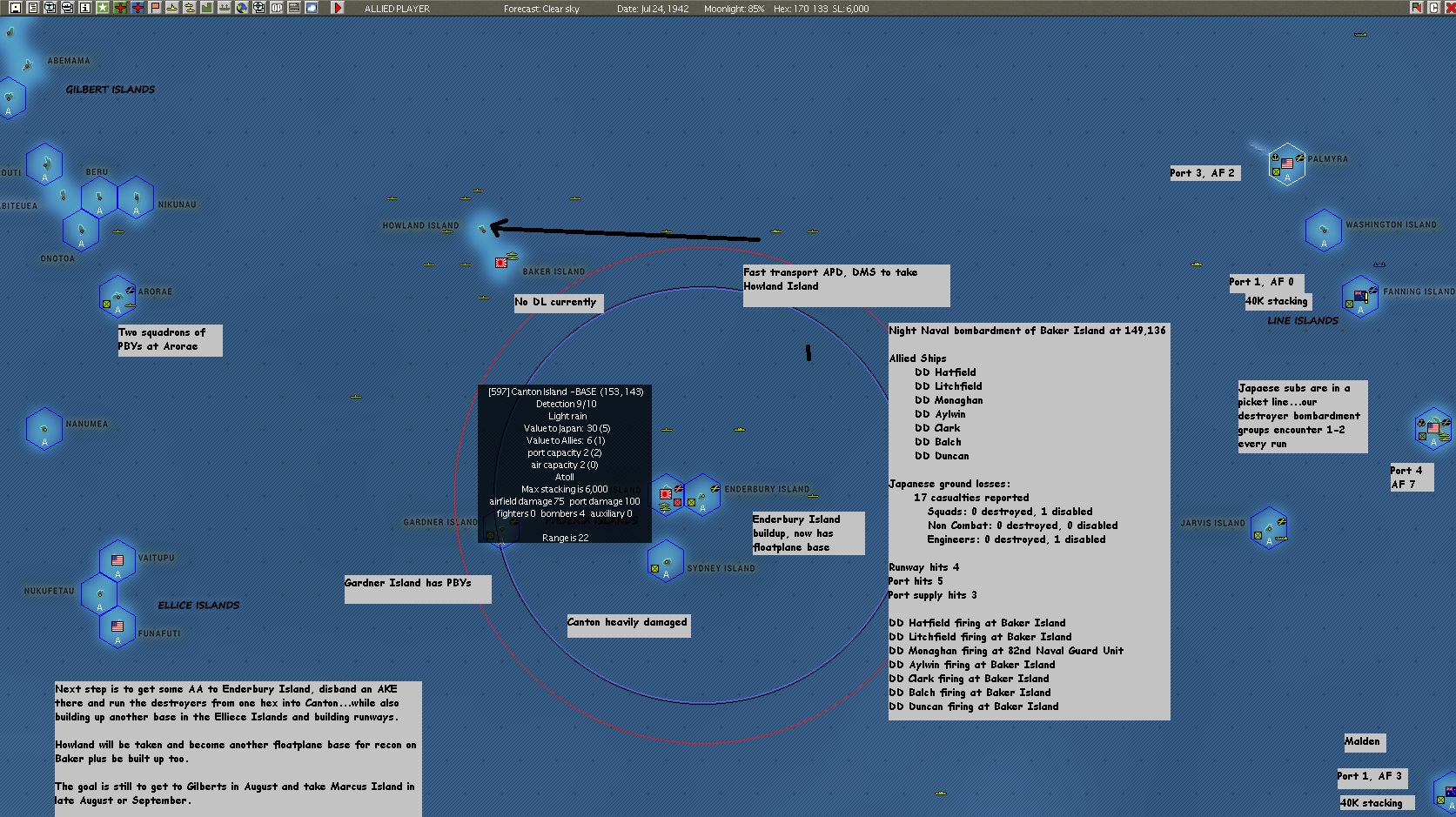The image size is (1456, 817).
Task: Select the Onotoa base hex
Action: [81, 231]
